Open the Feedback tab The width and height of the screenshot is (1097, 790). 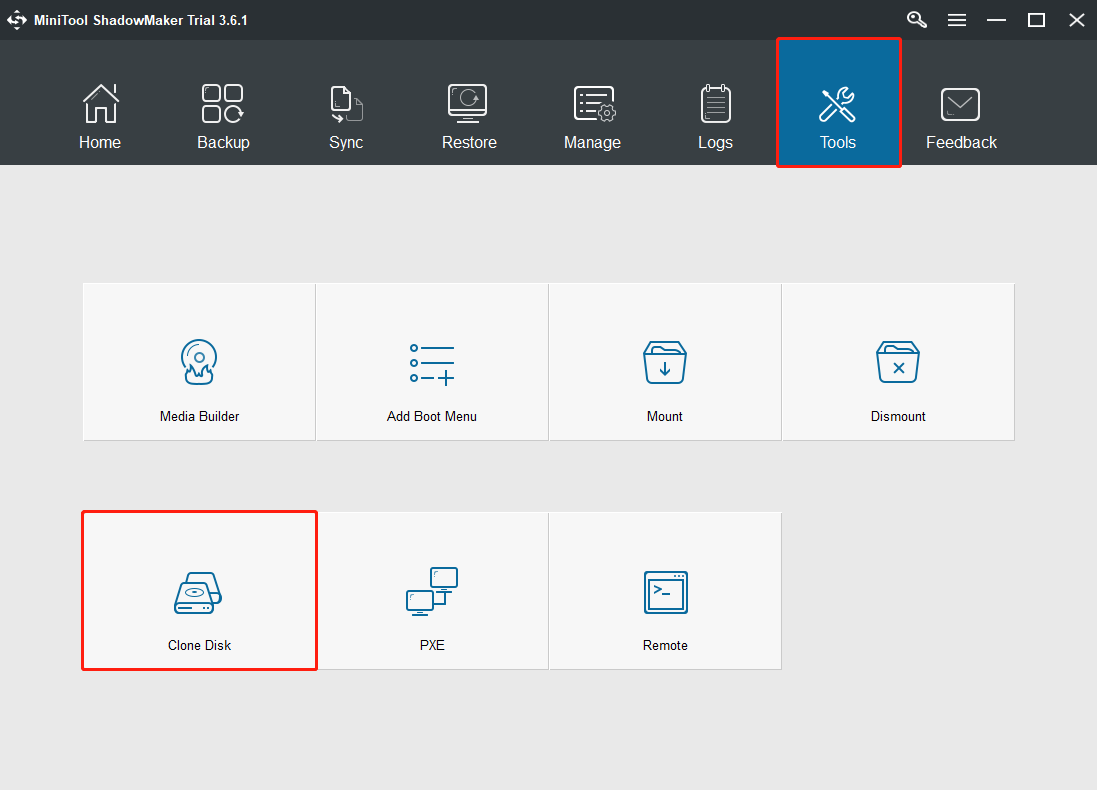961,116
